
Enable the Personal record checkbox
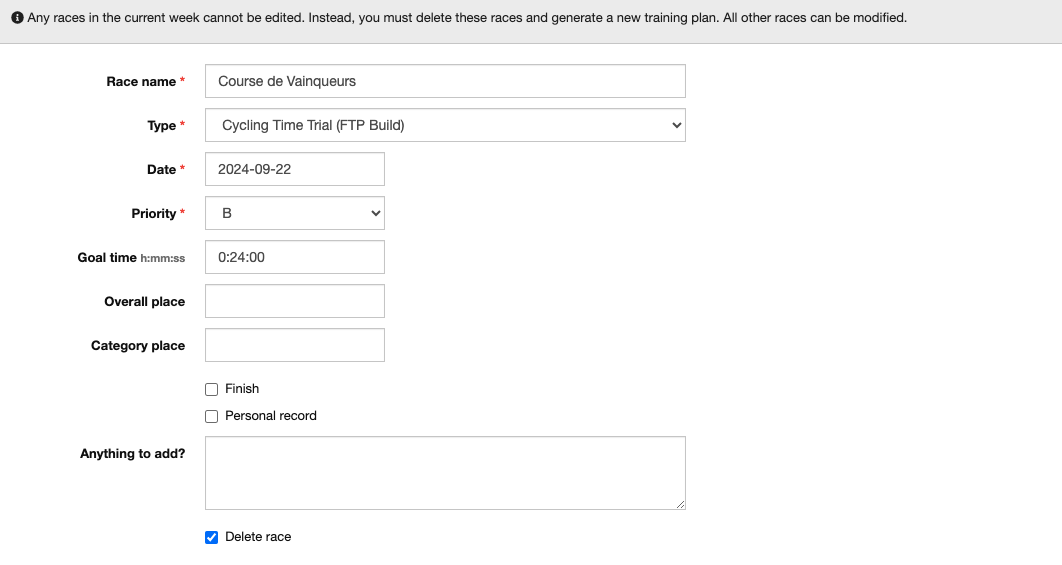211,416
